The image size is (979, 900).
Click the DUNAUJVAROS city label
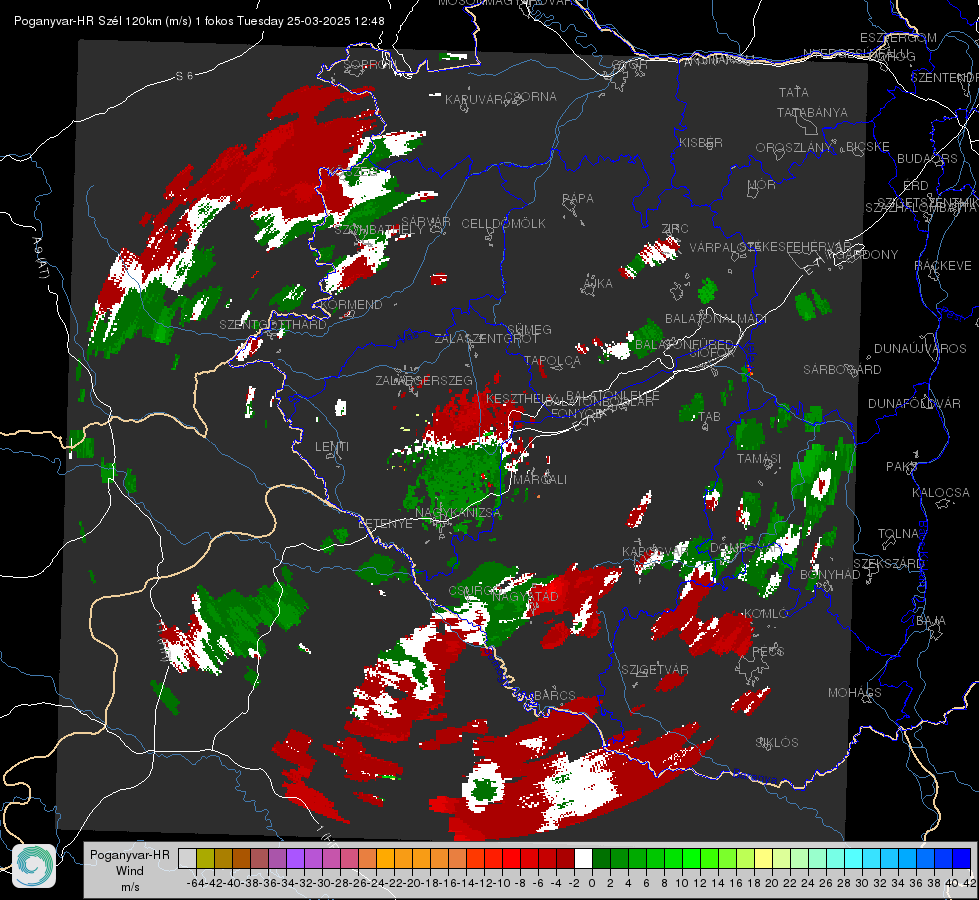pos(920,349)
